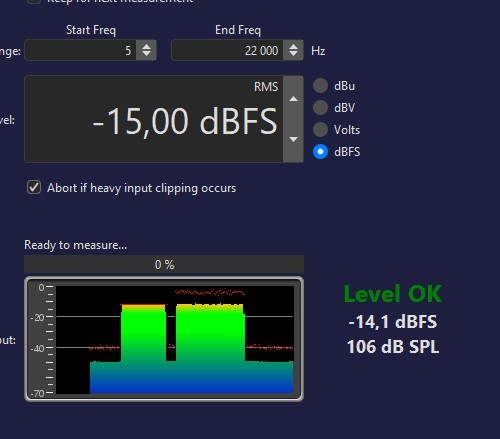Increase the End Freq value with up arrow
This screenshot has height=439, width=500.
tap(293, 46)
